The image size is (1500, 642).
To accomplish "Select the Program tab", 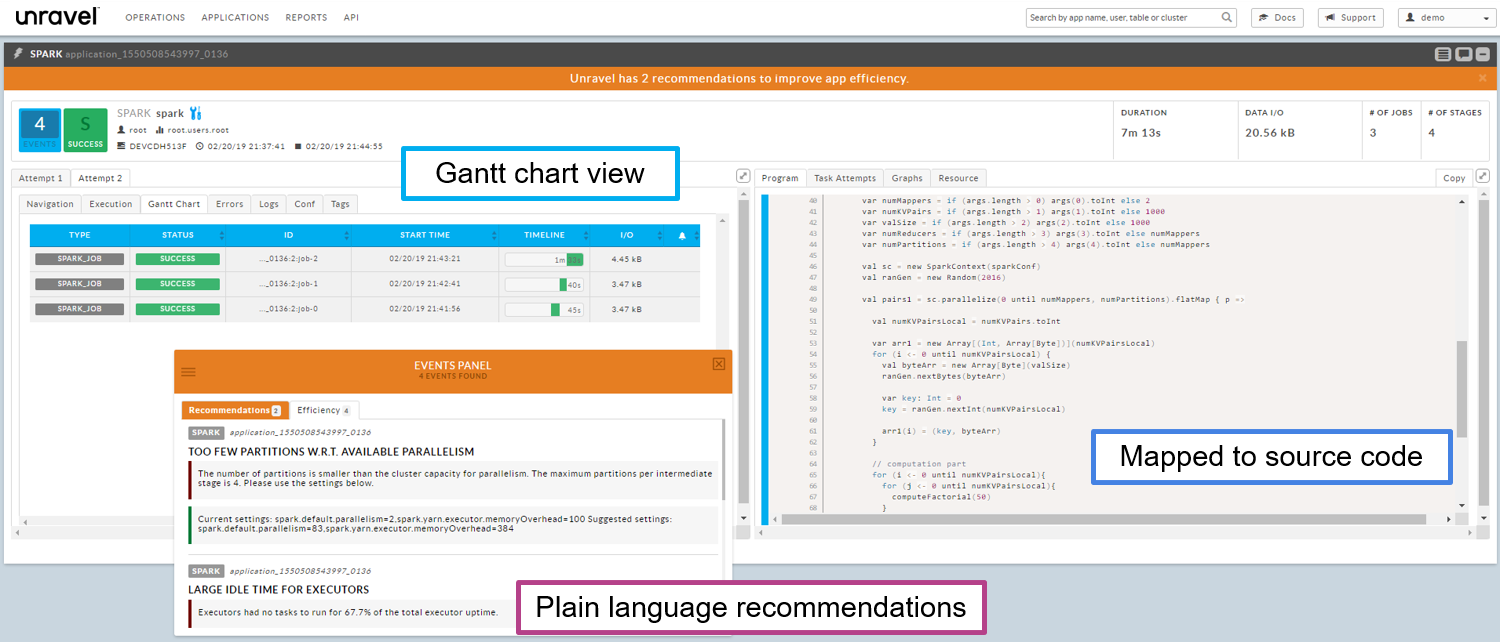I will 780,178.
